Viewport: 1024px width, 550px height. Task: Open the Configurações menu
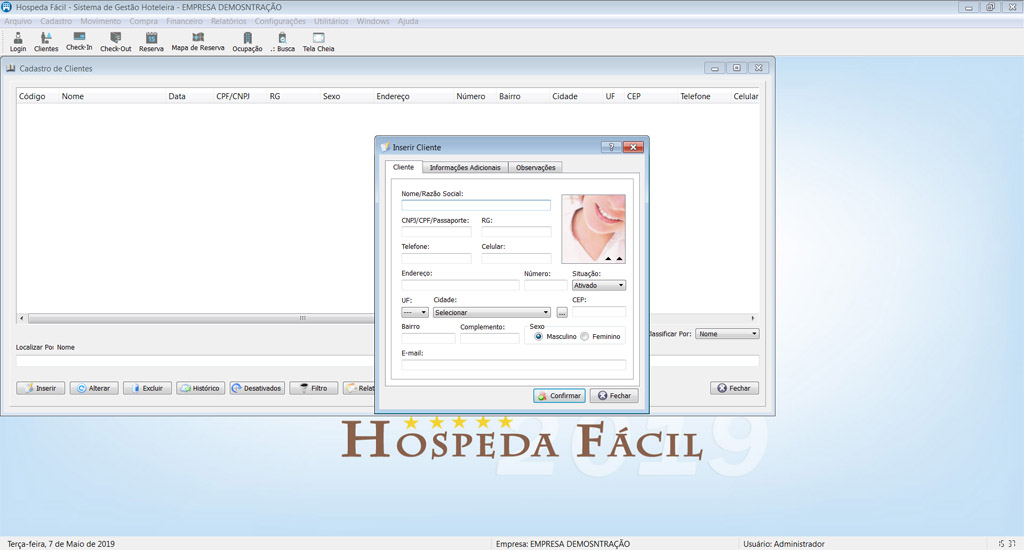click(x=280, y=21)
